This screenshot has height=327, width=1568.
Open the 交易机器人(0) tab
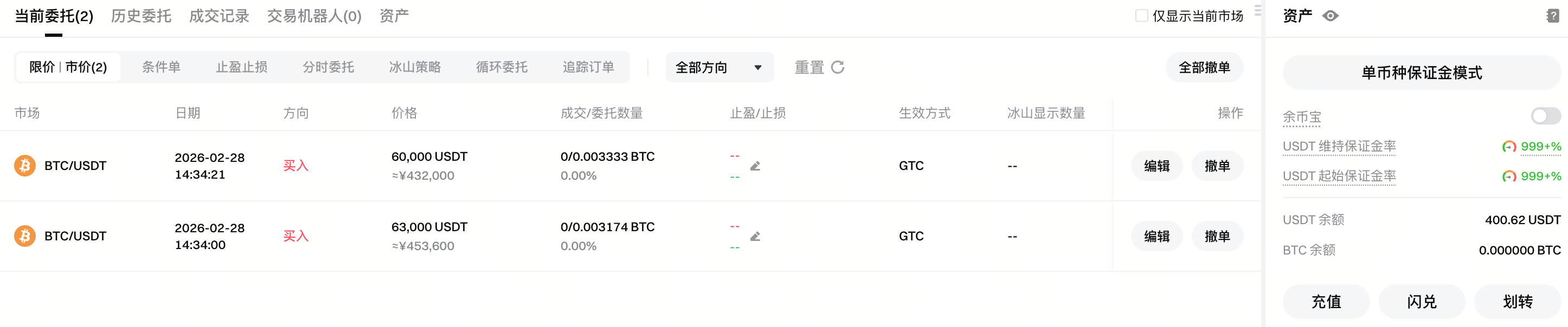point(314,16)
